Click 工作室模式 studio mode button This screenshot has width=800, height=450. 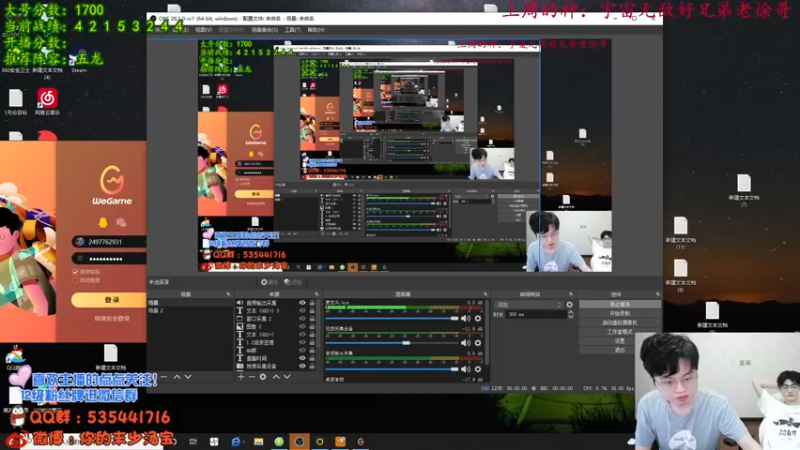pos(619,332)
